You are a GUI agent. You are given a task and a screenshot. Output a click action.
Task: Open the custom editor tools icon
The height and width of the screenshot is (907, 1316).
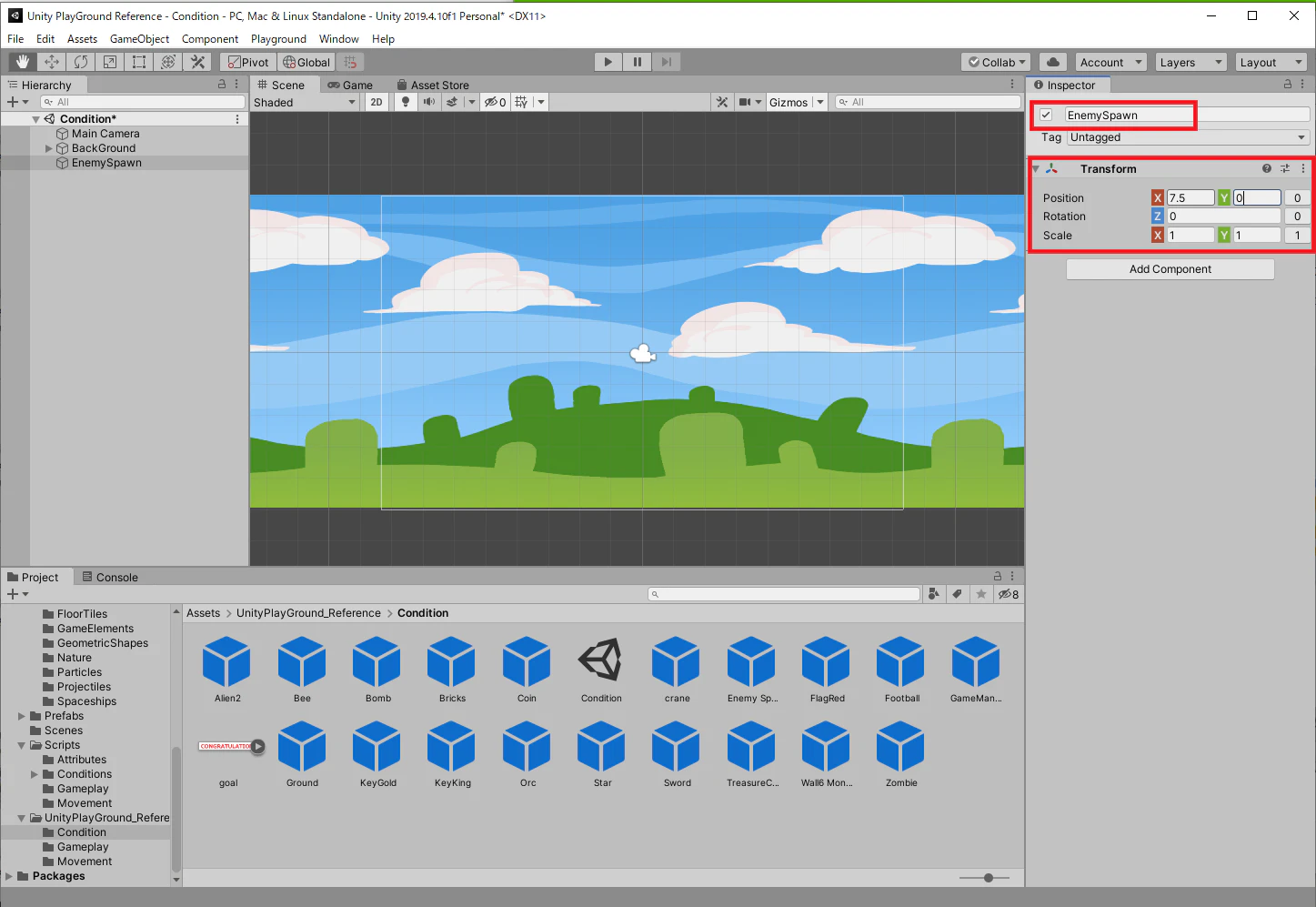click(x=197, y=62)
